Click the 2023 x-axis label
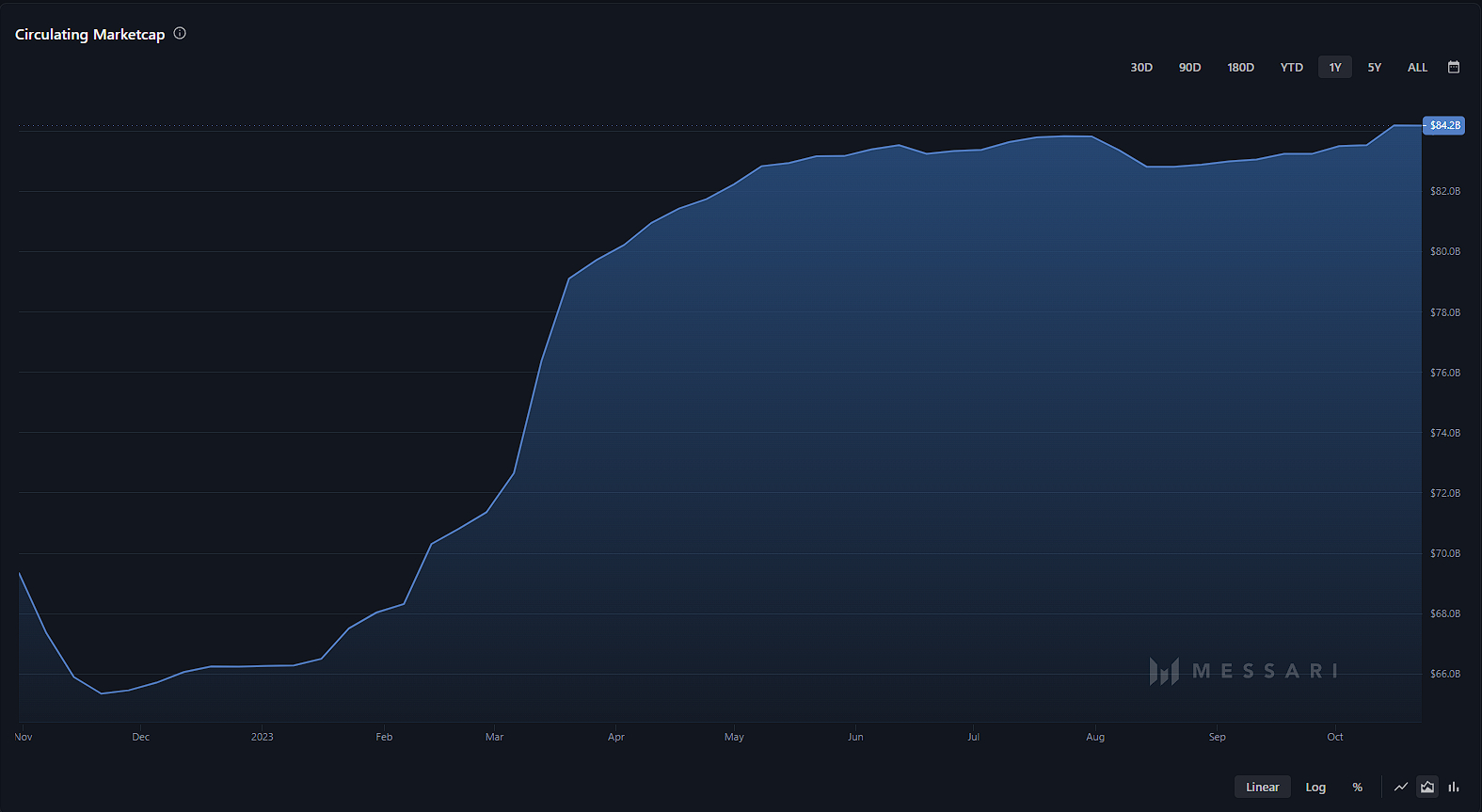1482x812 pixels. (x=263, y=737)
